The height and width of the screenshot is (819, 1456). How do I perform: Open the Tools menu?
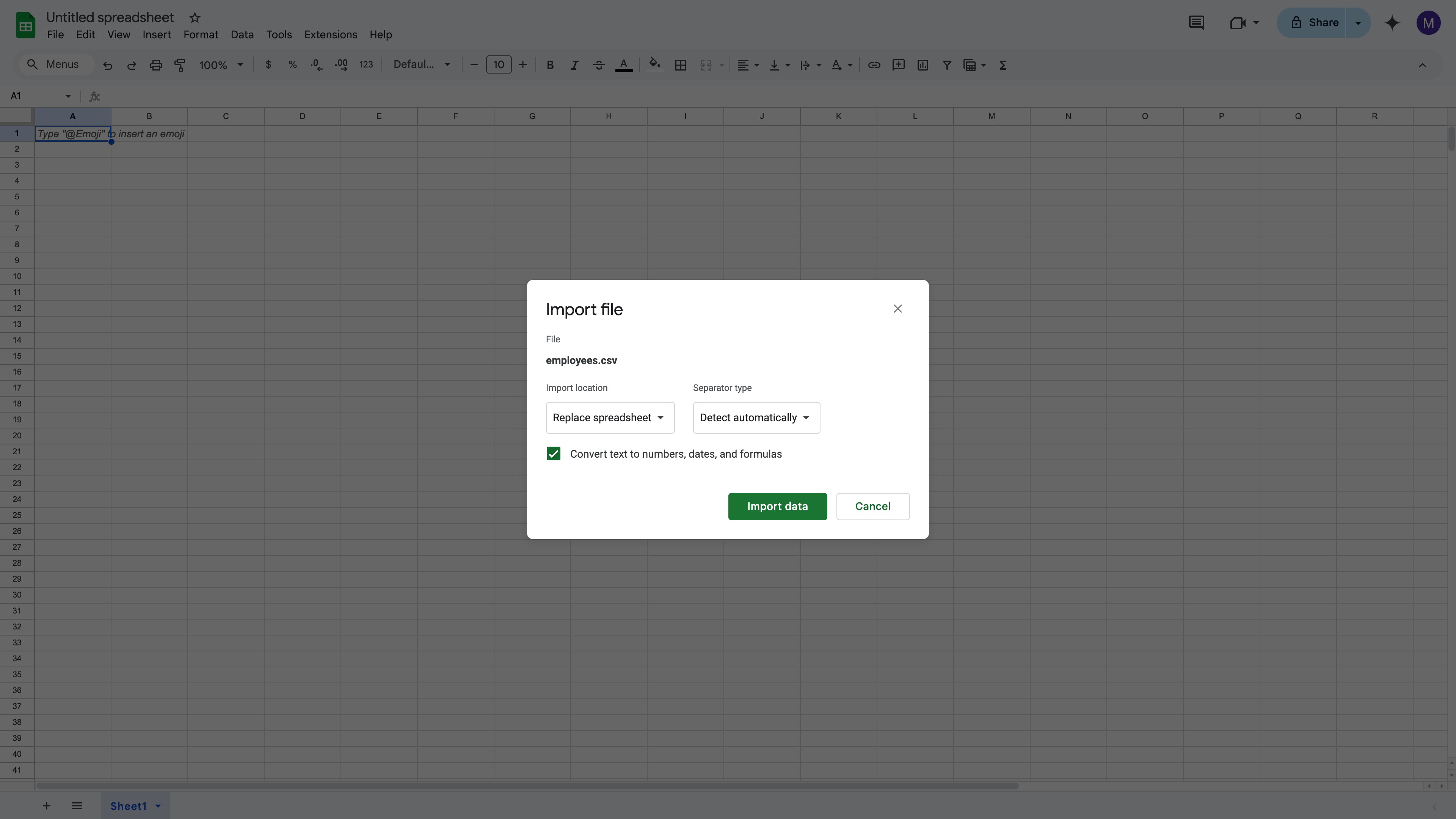pyautogui.click(x=279, y=35)
